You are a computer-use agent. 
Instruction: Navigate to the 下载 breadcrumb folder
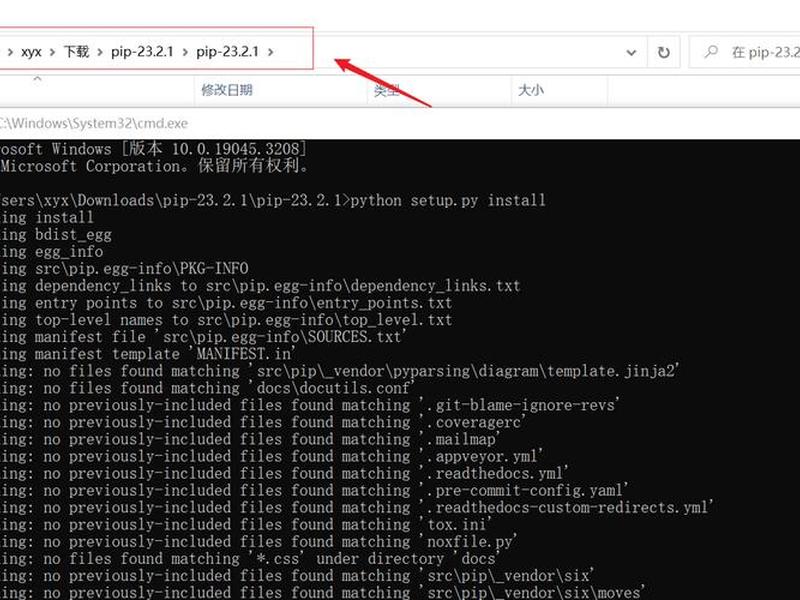tap(76, 52)
